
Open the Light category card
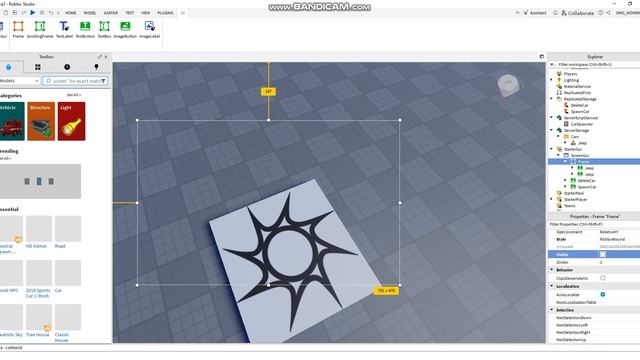pyautogui.click(x=71, y=121)
